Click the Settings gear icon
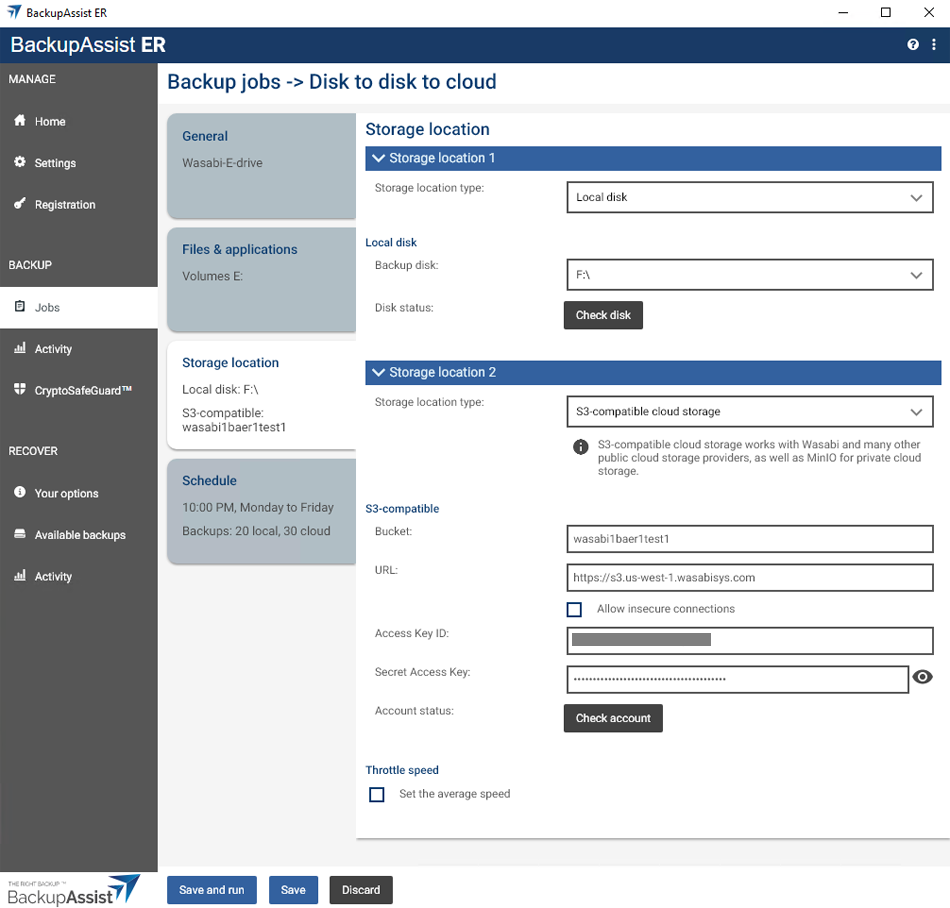Viewport: 950px width, 908px height. (20, 162)
